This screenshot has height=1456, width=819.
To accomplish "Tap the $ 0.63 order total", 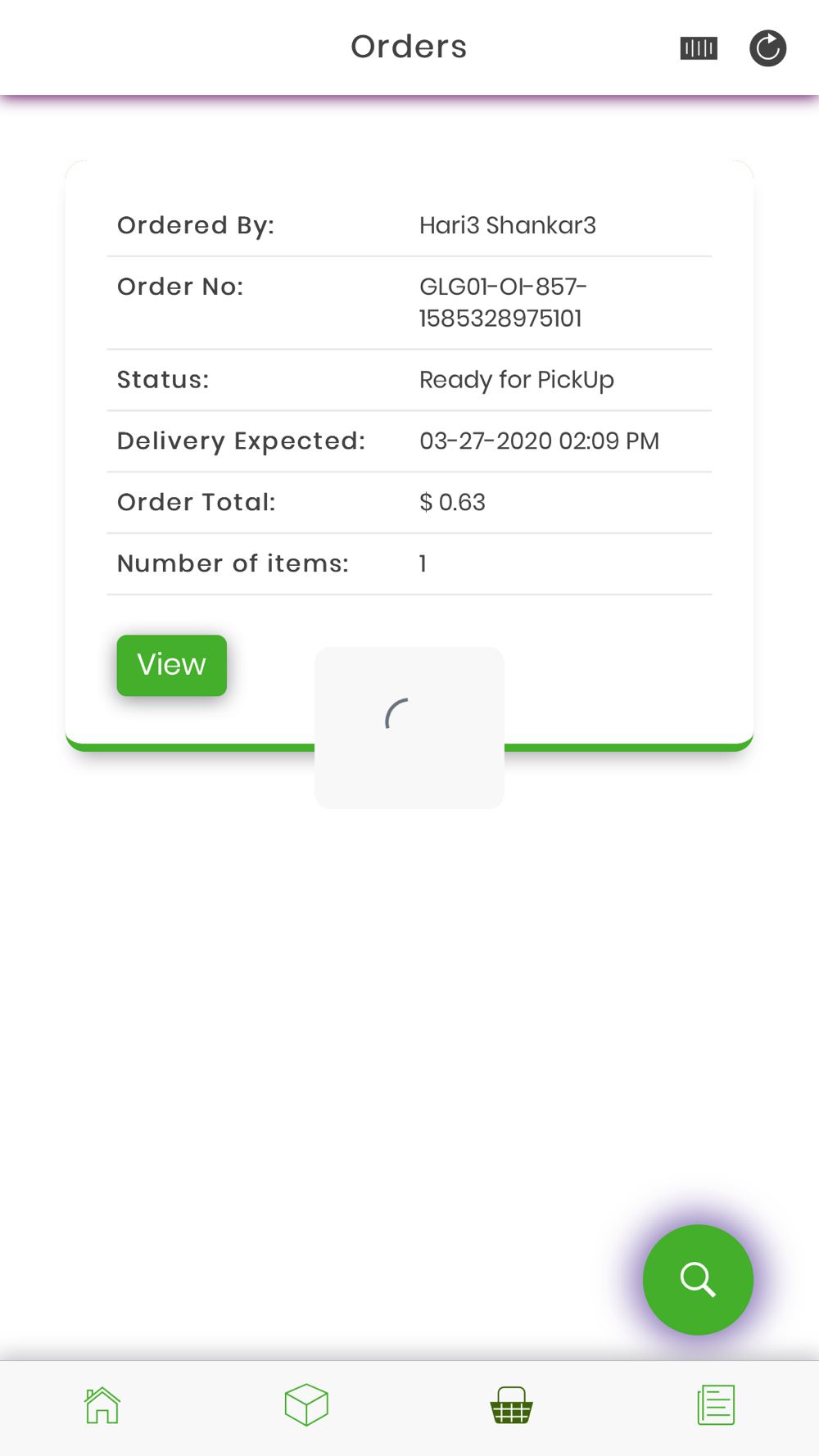I will pos(452,502).
